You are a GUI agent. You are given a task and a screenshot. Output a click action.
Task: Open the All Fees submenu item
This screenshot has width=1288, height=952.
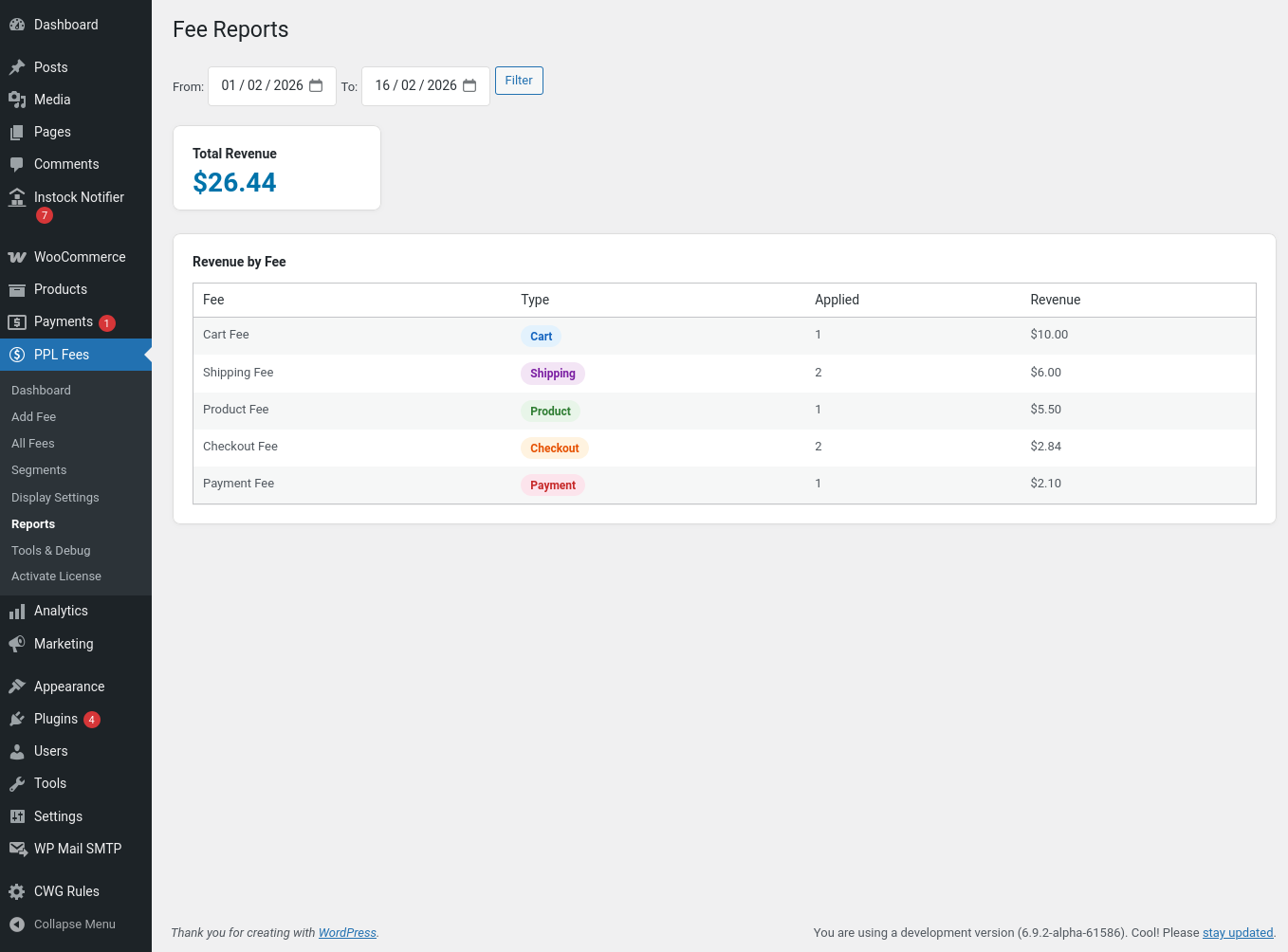[x=33, y=444]
